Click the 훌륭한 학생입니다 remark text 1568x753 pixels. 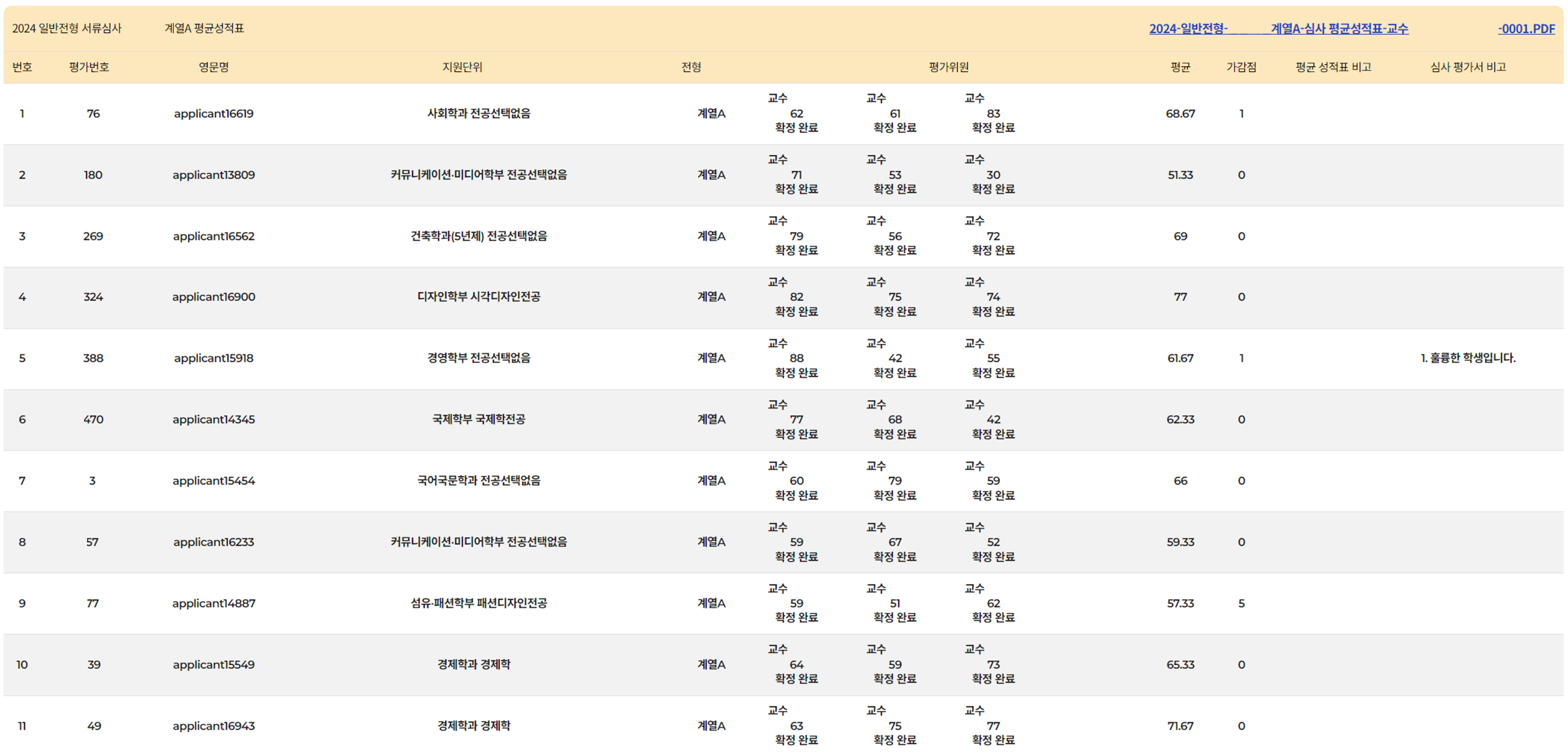click(x=1468, y=358)
